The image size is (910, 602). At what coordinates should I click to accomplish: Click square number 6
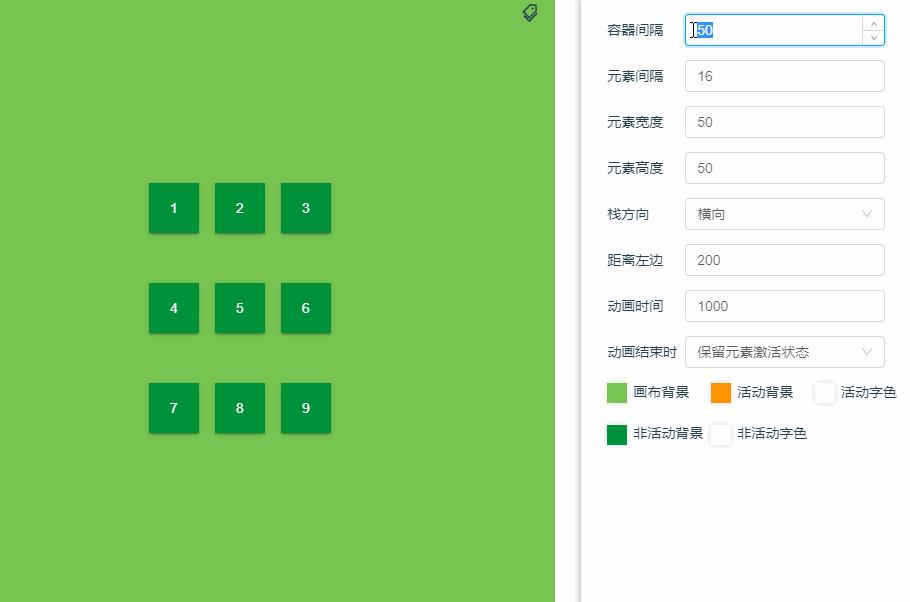[x=306, y=308]
